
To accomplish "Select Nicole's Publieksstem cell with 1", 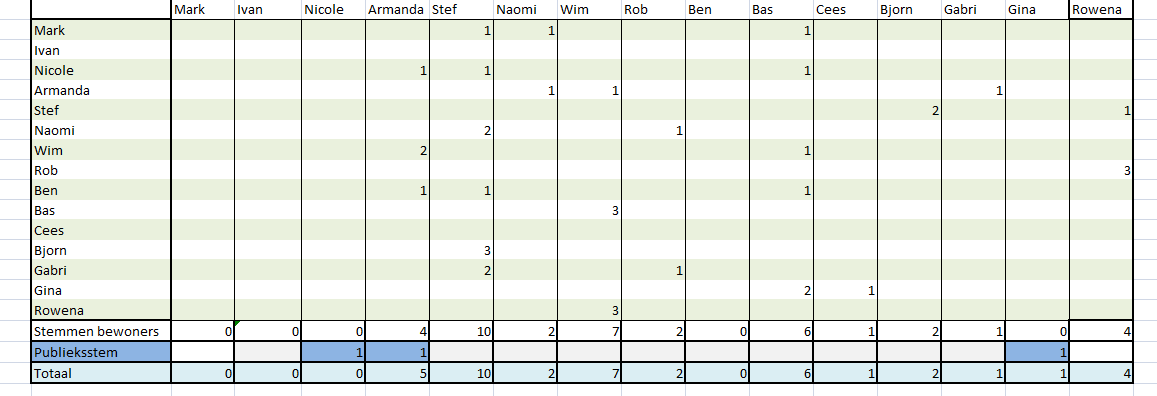I will [333, 352].
